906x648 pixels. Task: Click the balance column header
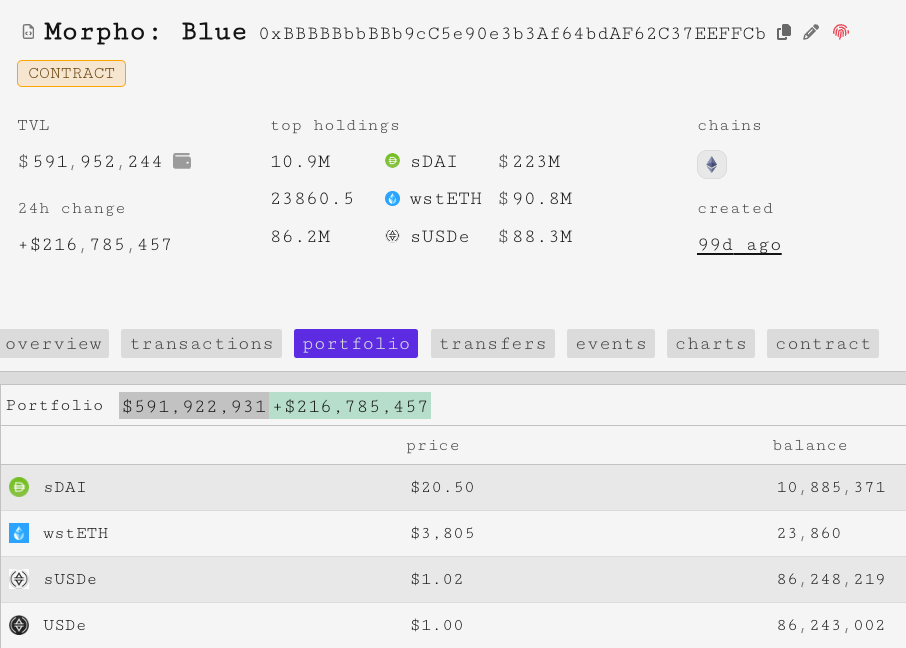[810, 446]
